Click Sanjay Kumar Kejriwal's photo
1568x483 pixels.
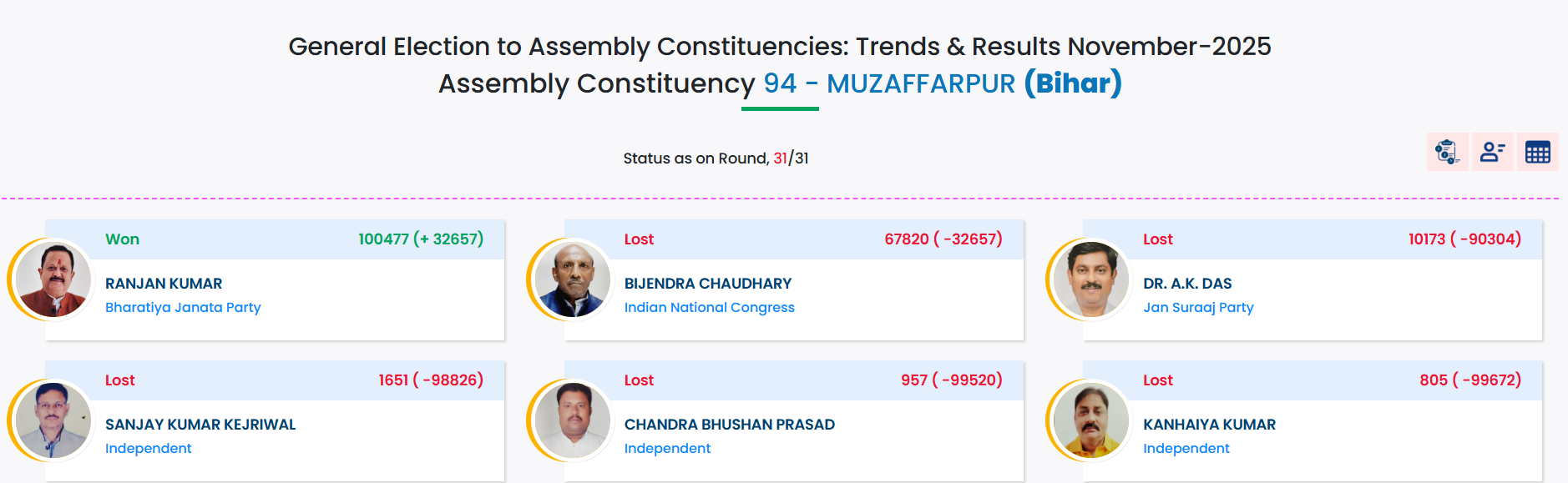click(x=53, y=420)
